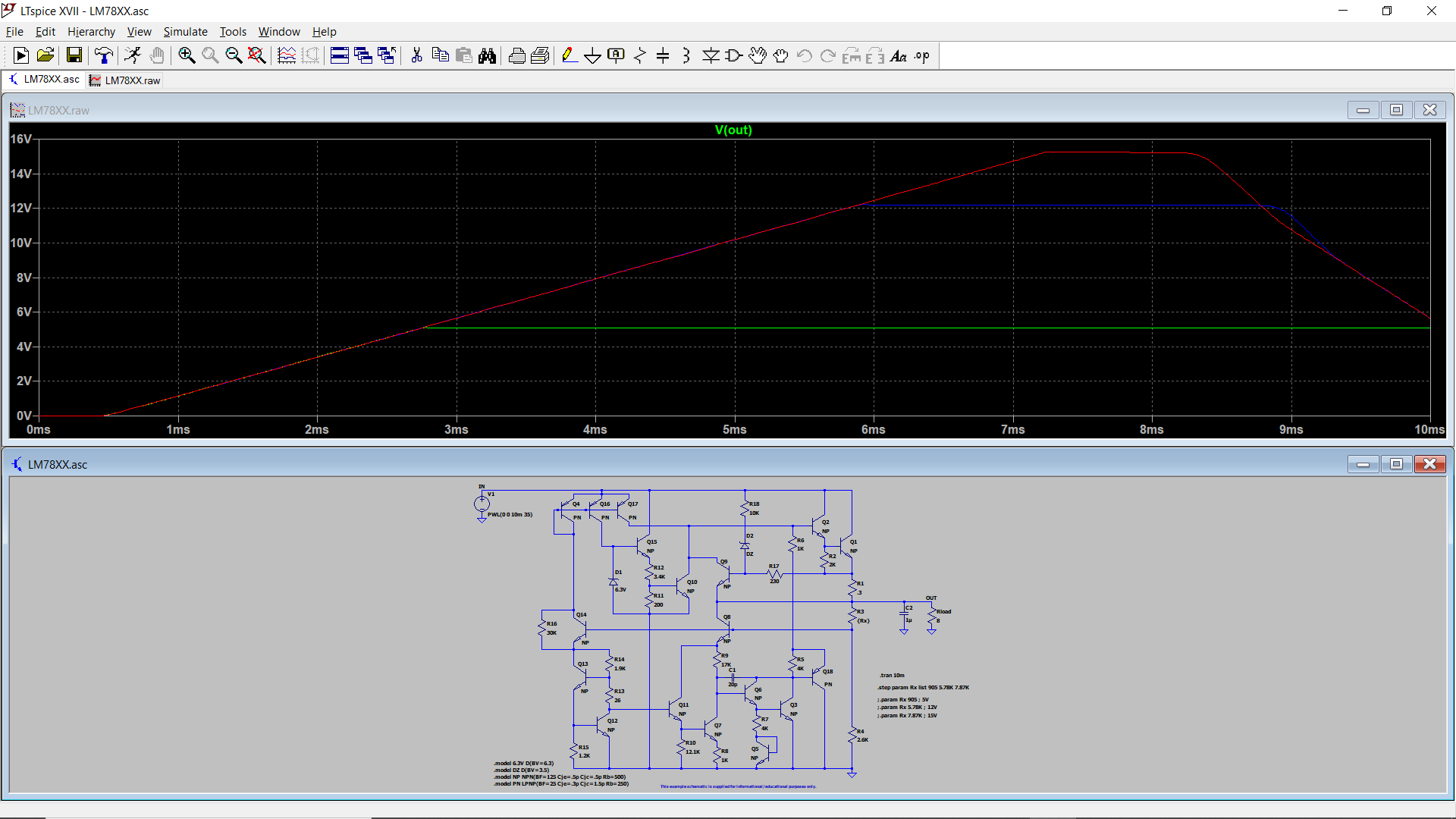Click the .step param Rx list directive
Image resolution: width=1456 pixels, height=819 pixels.
pyautogui.click(x=924, y=688)
